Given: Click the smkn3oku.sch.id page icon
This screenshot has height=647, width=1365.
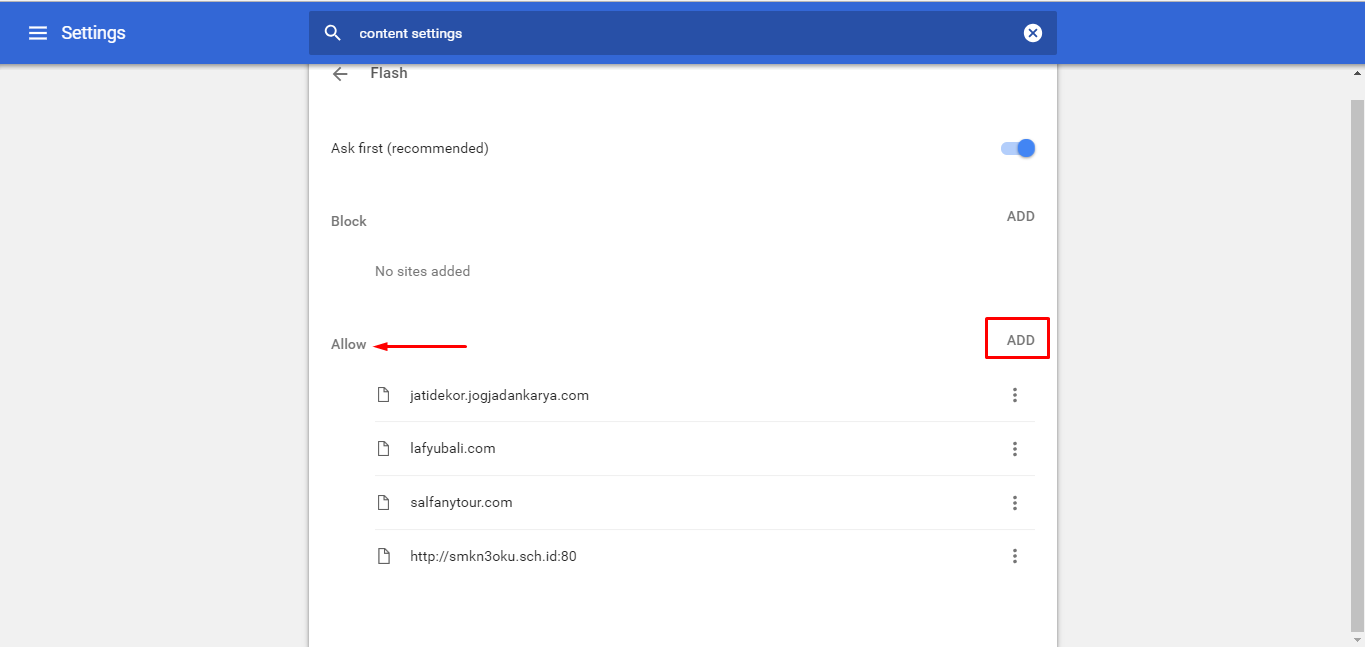Looking at the screenshot, I should point(383,556).
